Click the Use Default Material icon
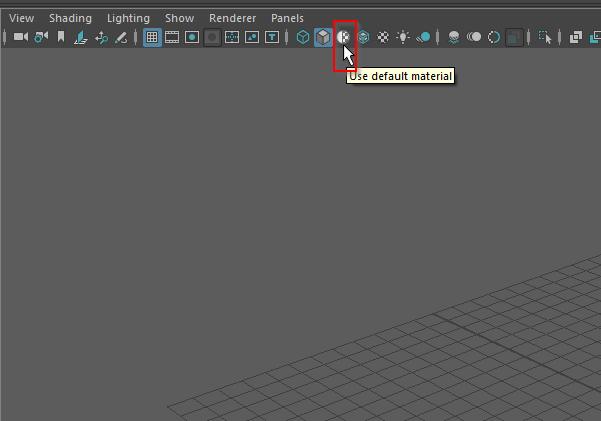601x421 pixels. tap(343, 37)
